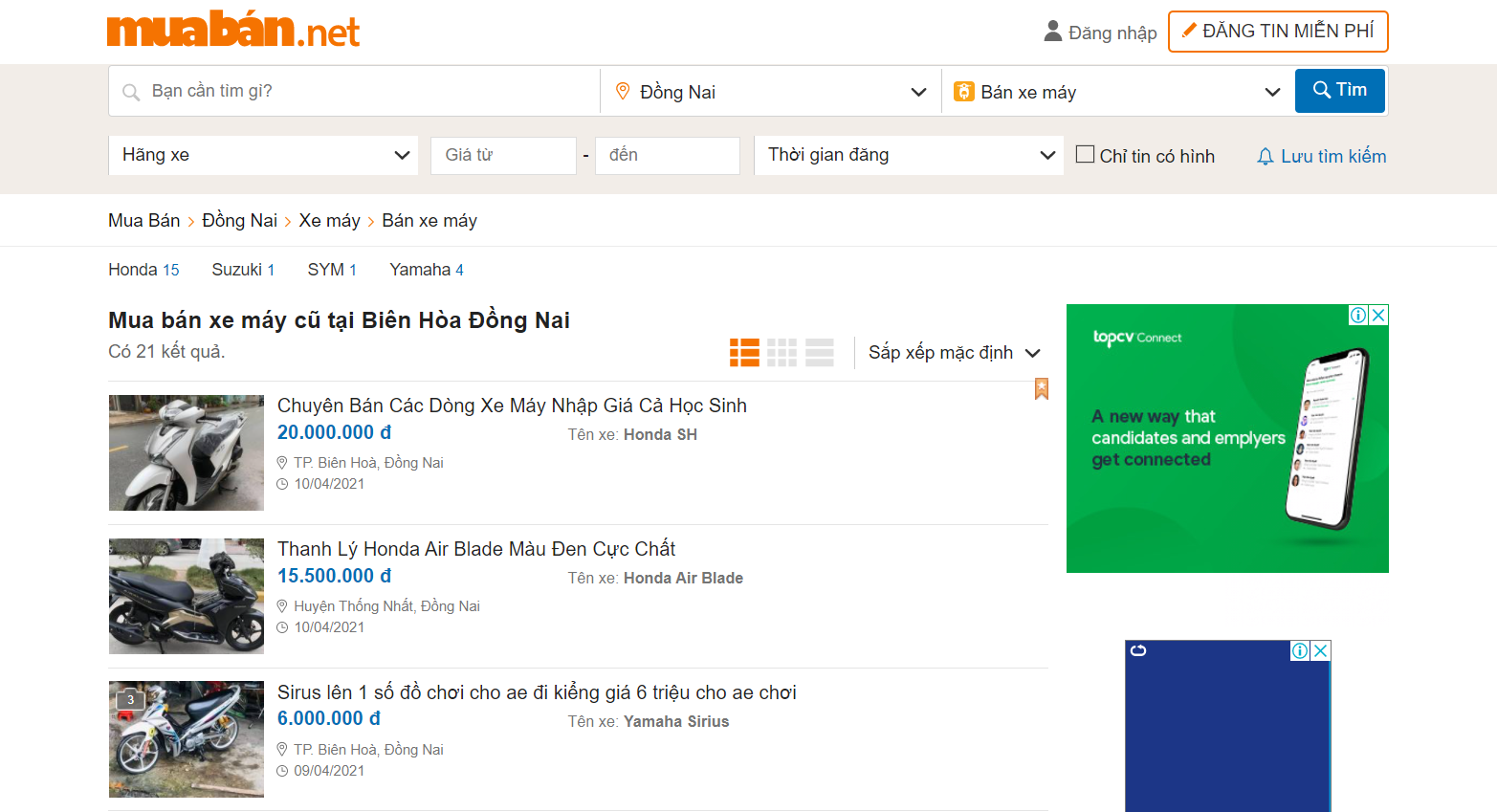1497x812 pixels.
Task: Go to Đồng Nai breadcrumb
Action: (239, 221)
